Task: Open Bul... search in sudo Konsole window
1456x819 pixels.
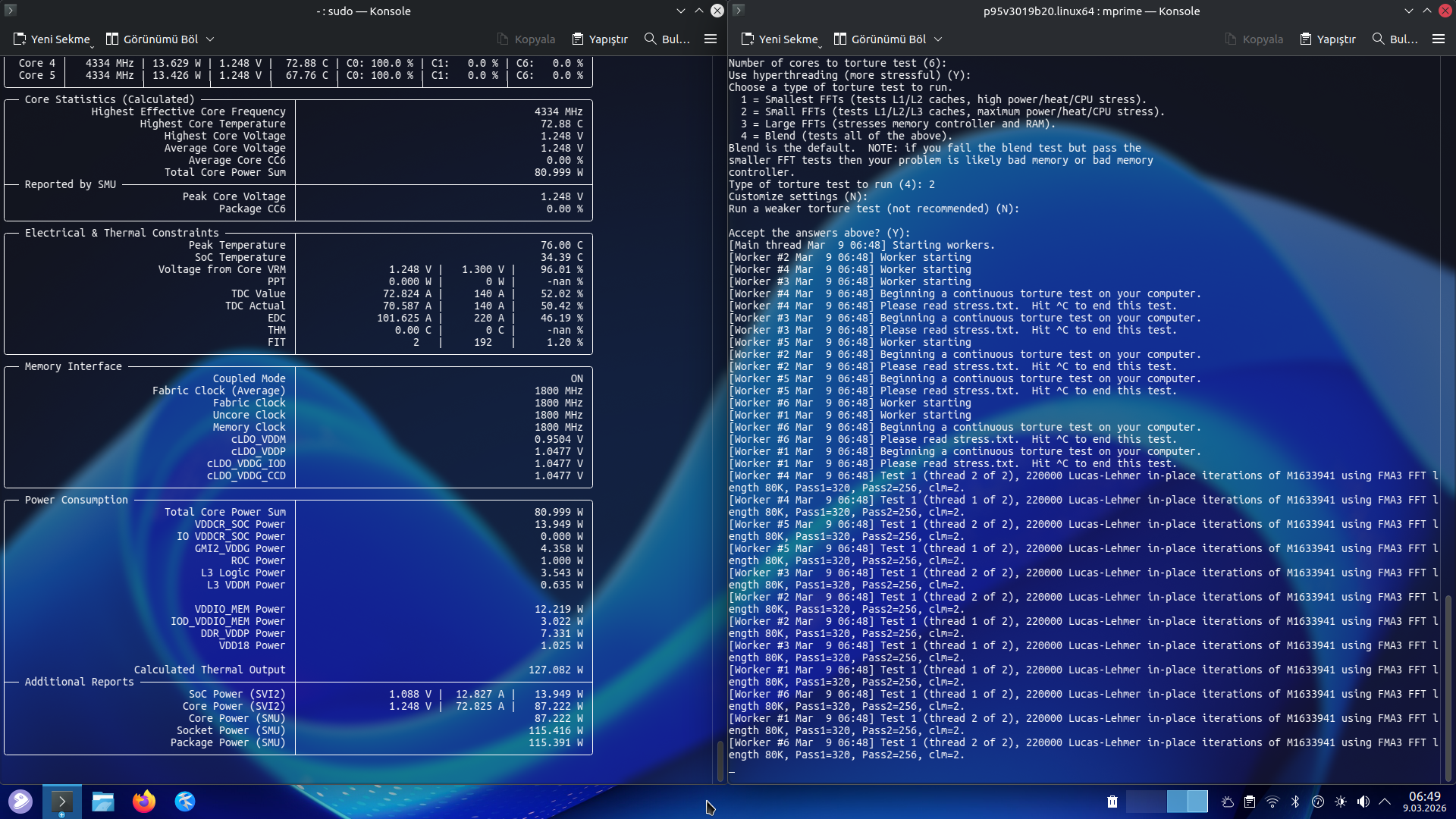Action: pyautogui.click(x=667, y=39)
